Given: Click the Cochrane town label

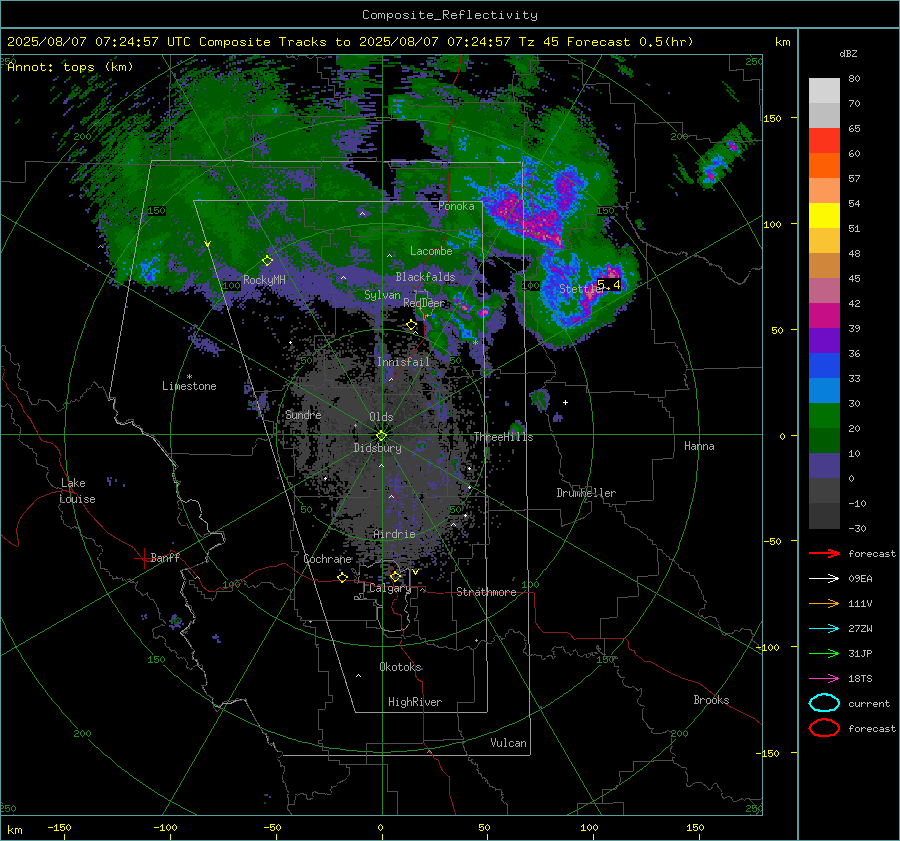Looking at the screenshot, I should pyautogui.click(x=327, y=559).
